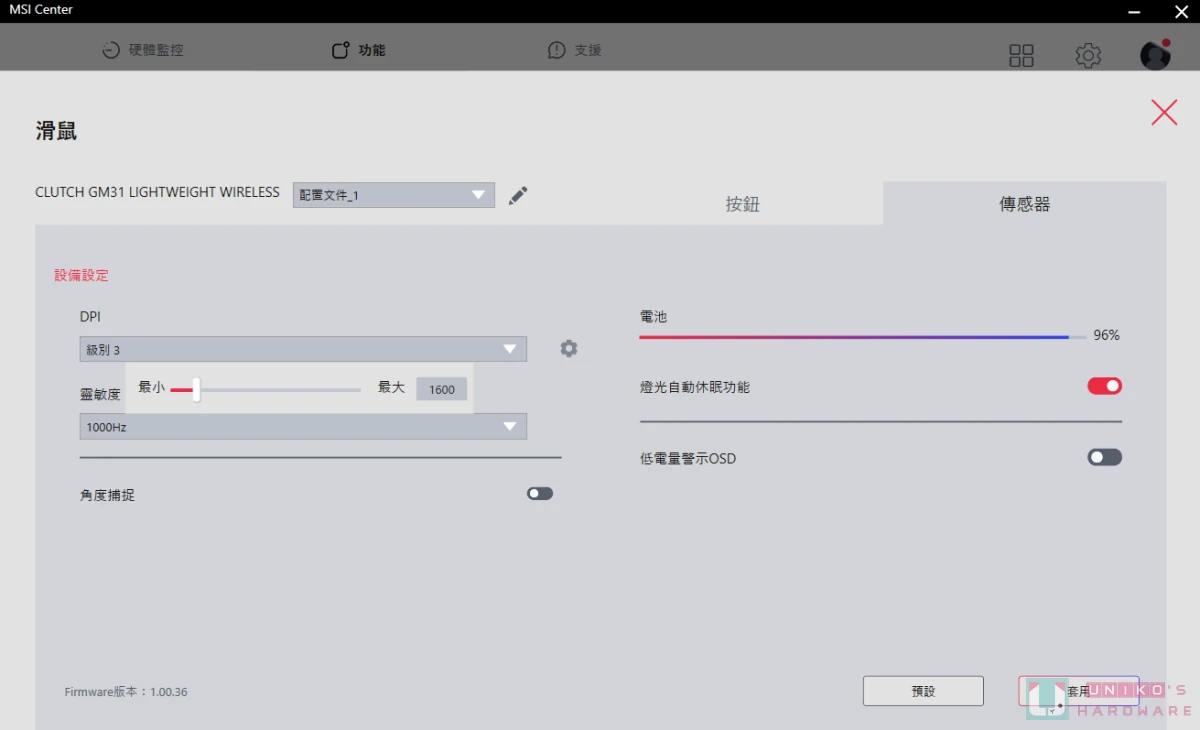Screen dimensions: 1200x730
Task: Click the 預設 default button
Action: pyautogui.click(x=923, y=691)
